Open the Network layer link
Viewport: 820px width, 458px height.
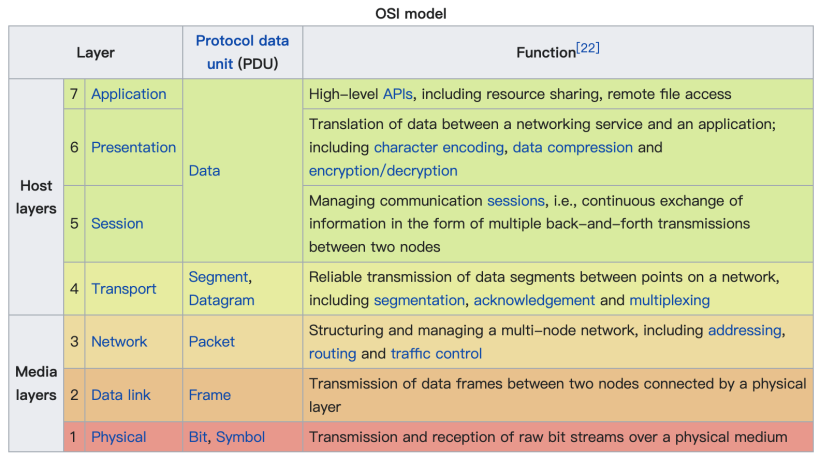tap(119, 341)
